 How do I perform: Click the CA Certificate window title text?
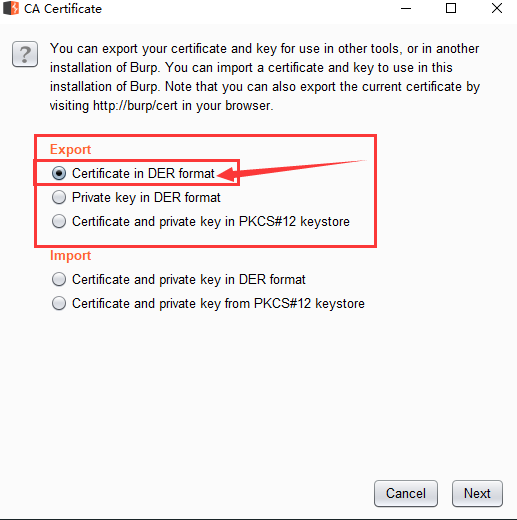(x=63, y=9)
